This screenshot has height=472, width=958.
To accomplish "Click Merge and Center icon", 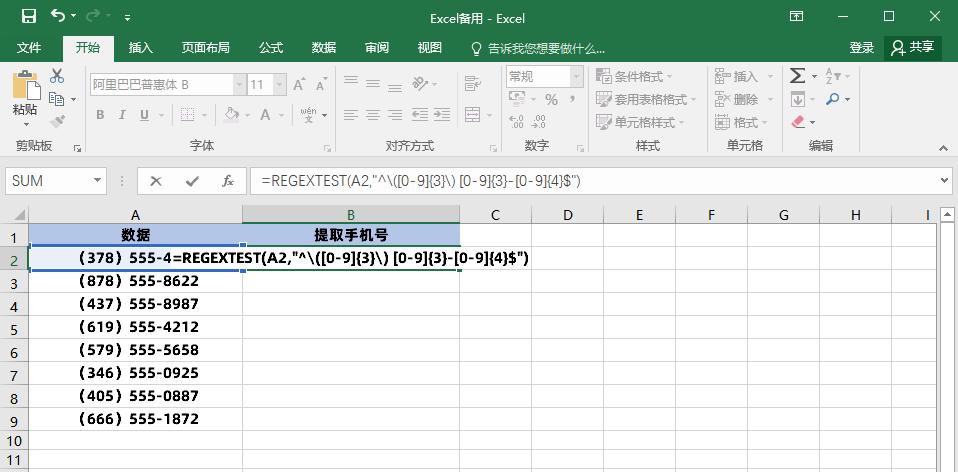I will click(x=472, y=115).
